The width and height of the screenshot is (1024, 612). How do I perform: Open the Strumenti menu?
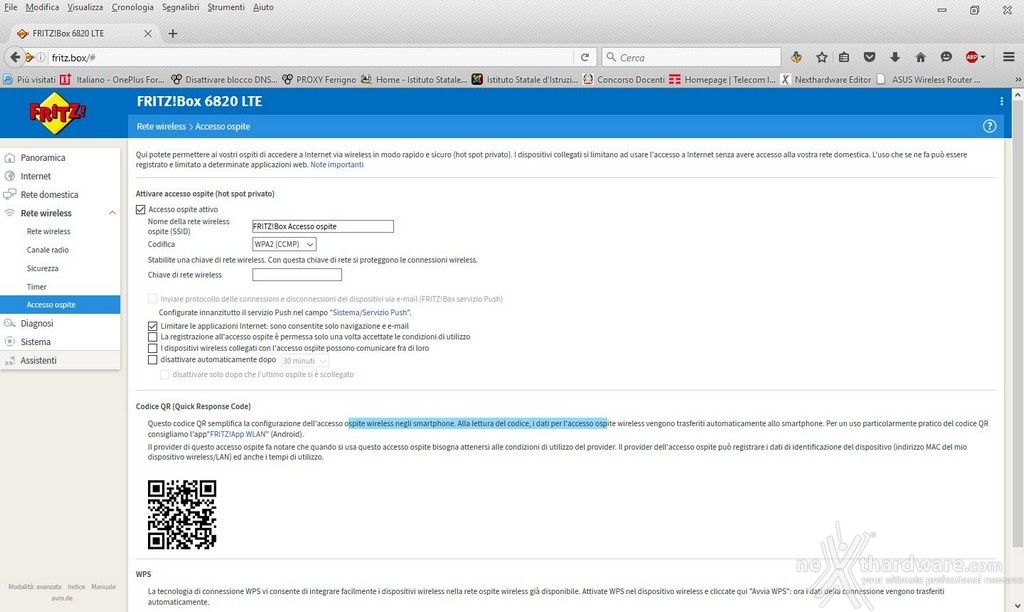tap(226, 7)
